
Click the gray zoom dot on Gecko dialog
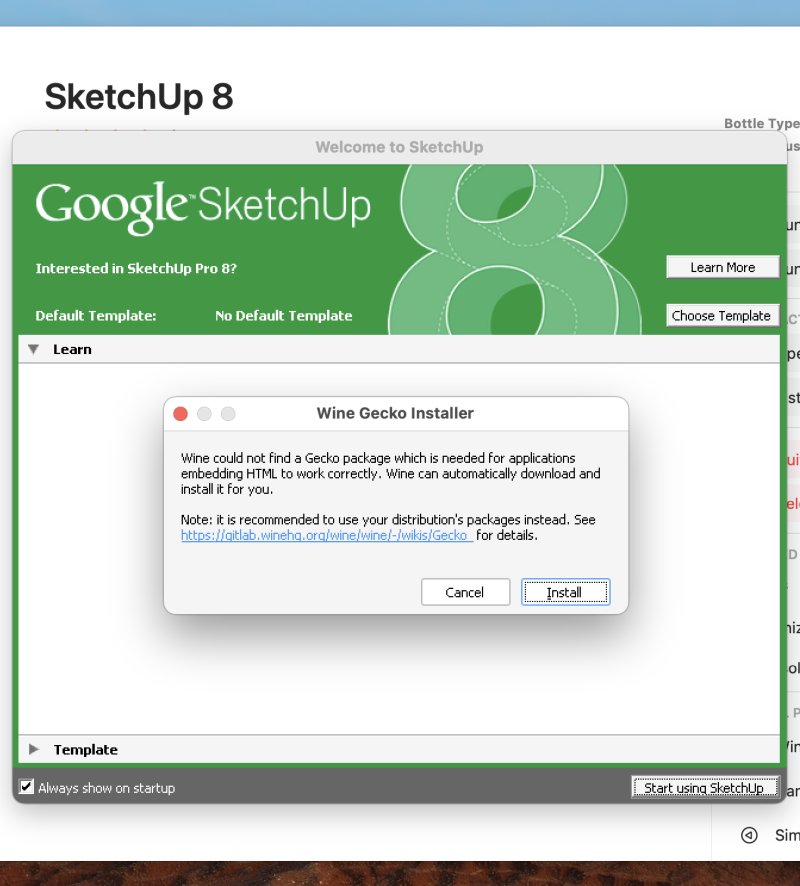click(x=228, y=413)
